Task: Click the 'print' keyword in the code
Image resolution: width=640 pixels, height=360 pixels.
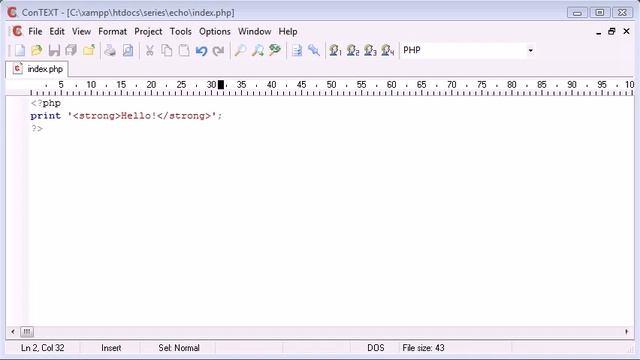Action: [45, 116]
